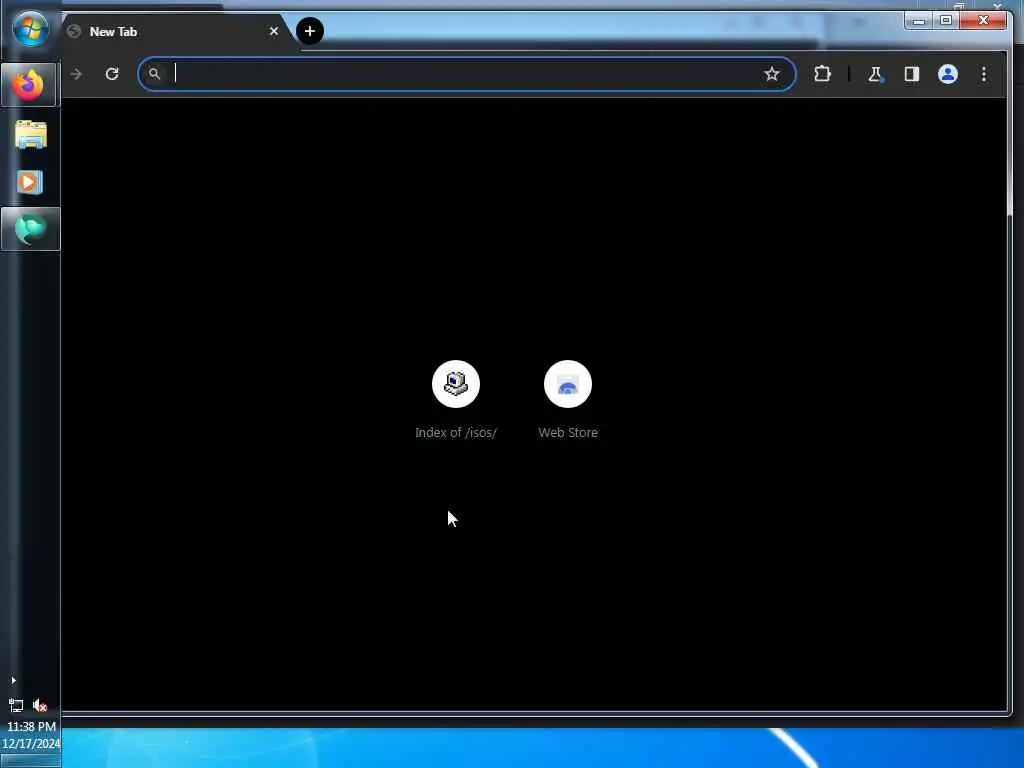Toggle the side panel icon
This screenshot has width=1024, height=768.
(x=912, y=74)
